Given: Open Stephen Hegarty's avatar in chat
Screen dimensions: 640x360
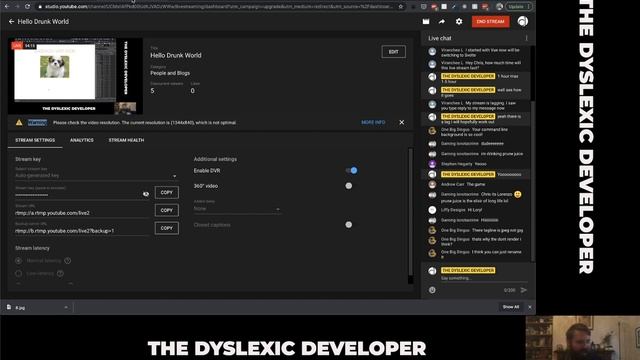Looking at the screenshot, I should coord(432,164).
